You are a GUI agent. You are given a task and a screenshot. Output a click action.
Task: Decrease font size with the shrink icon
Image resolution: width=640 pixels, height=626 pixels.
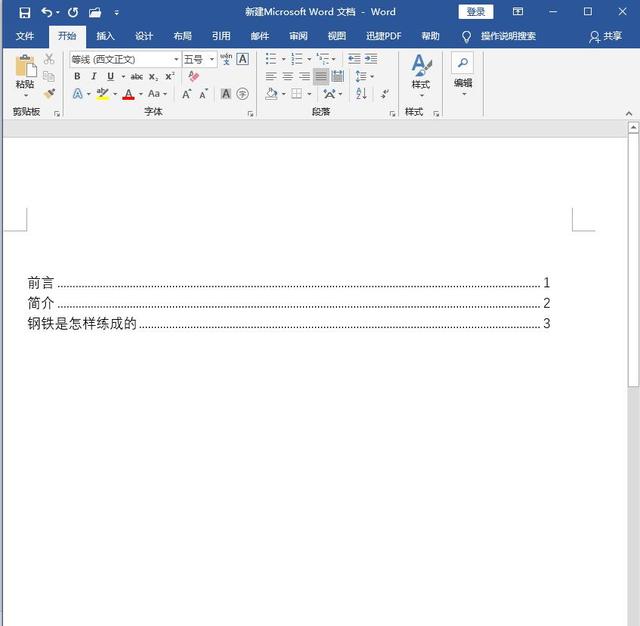click(203, 94)
